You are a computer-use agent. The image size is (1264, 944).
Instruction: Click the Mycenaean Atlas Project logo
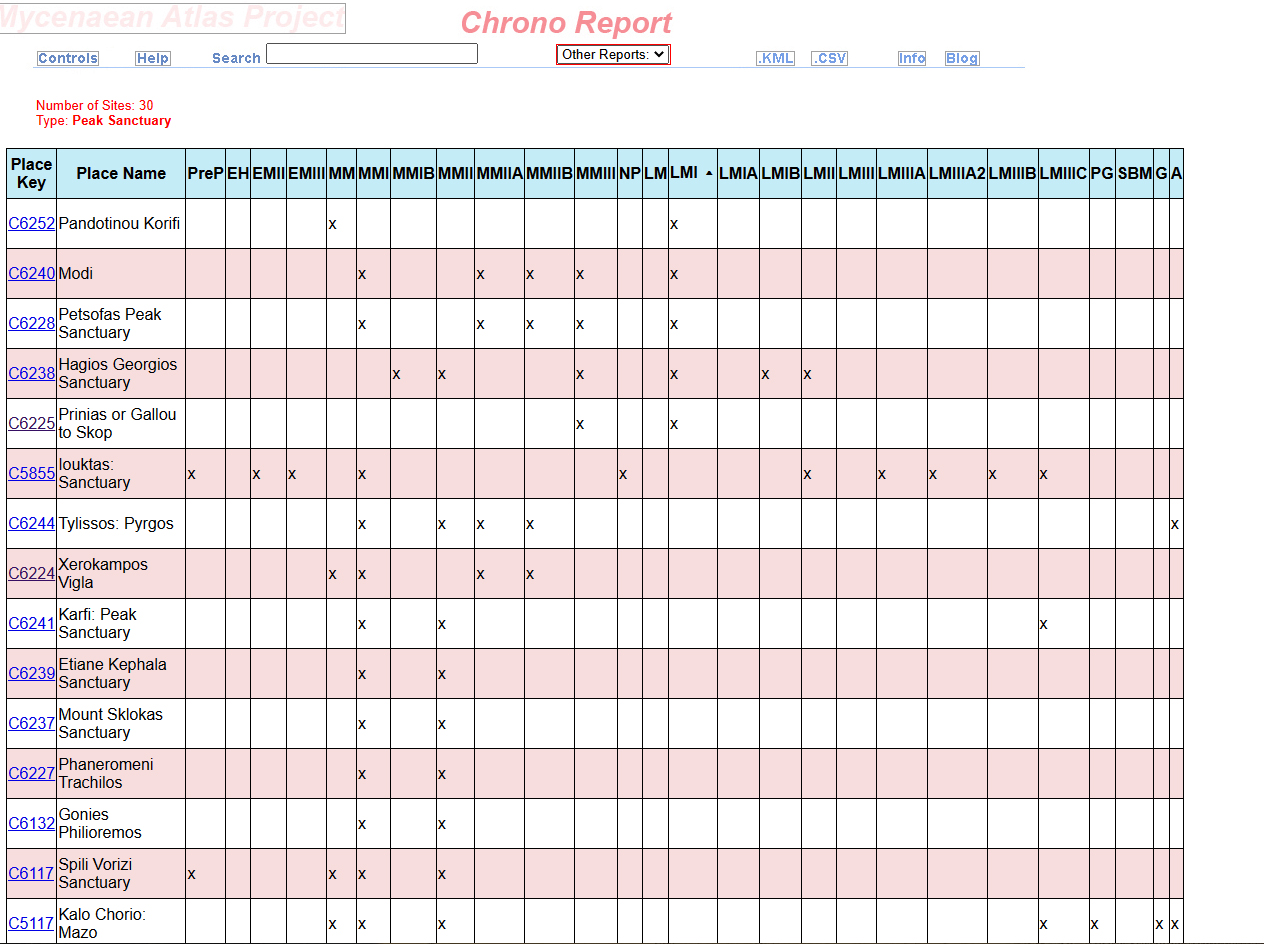(x=172, y=18)
